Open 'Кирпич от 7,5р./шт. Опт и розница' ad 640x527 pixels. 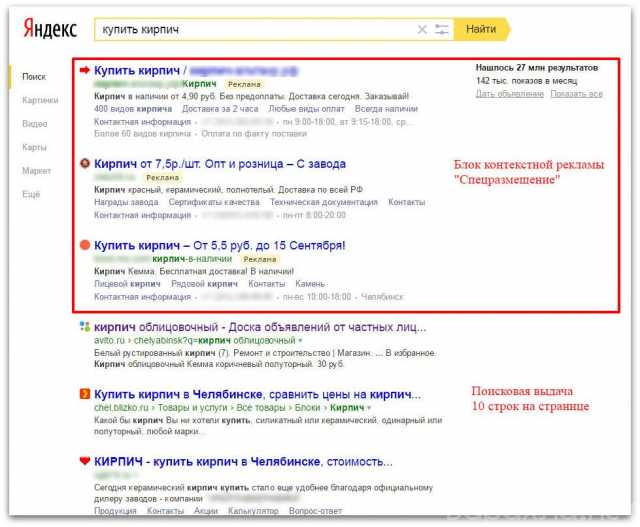[220, 164]
